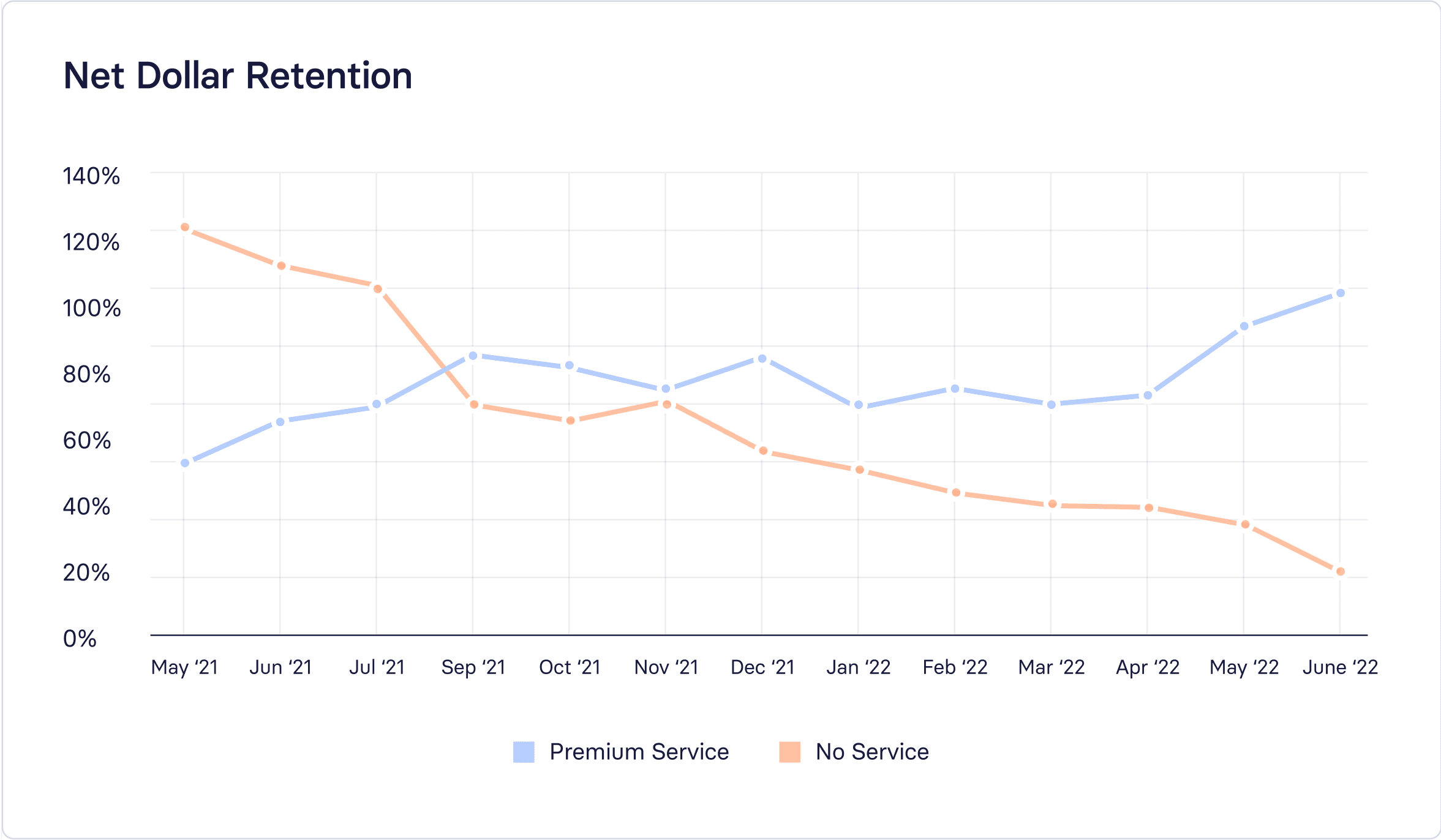
Task: Select Premium Service data point for May '21
Action: [185, 463]
